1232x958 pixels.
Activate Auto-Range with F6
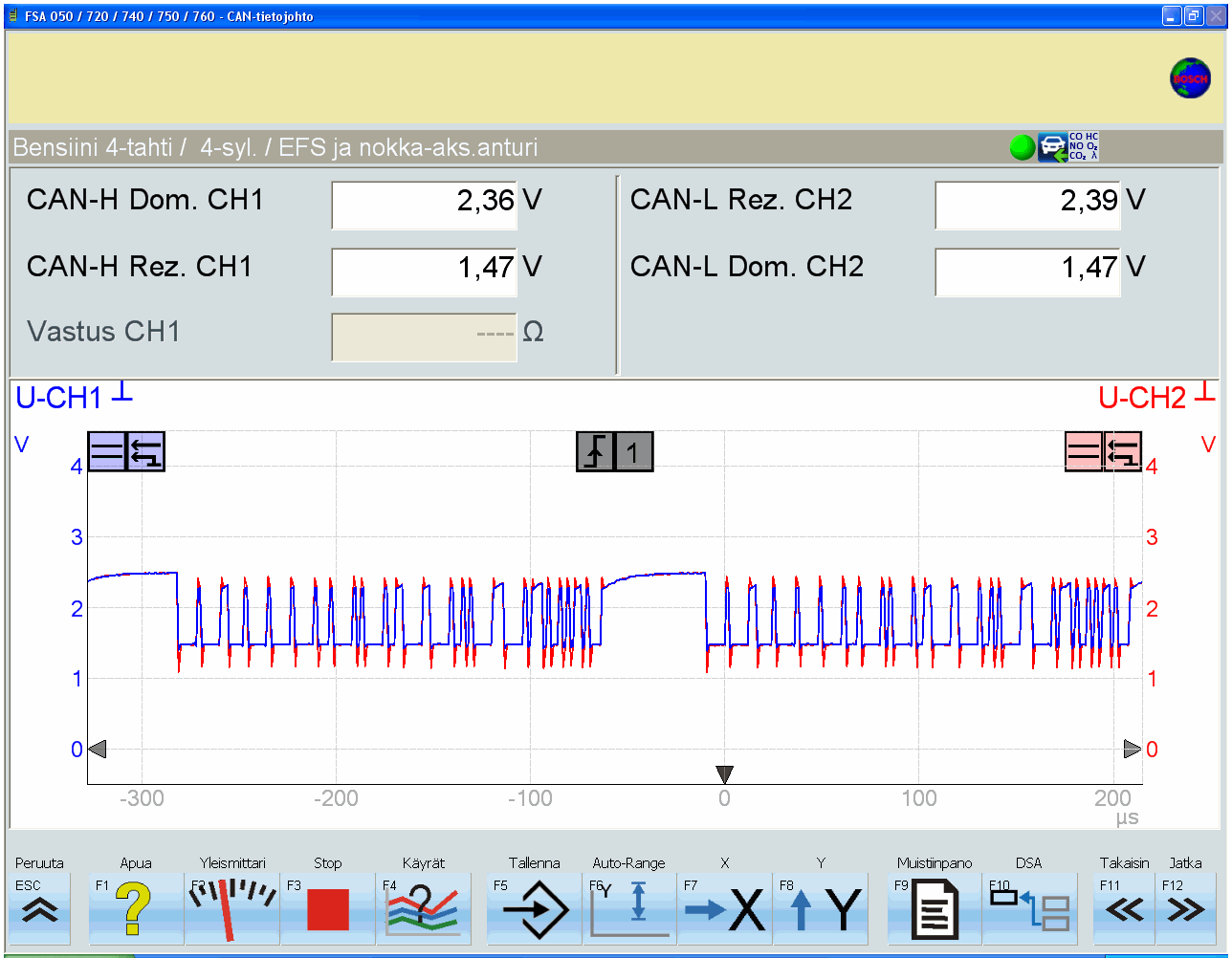[629, 908]
